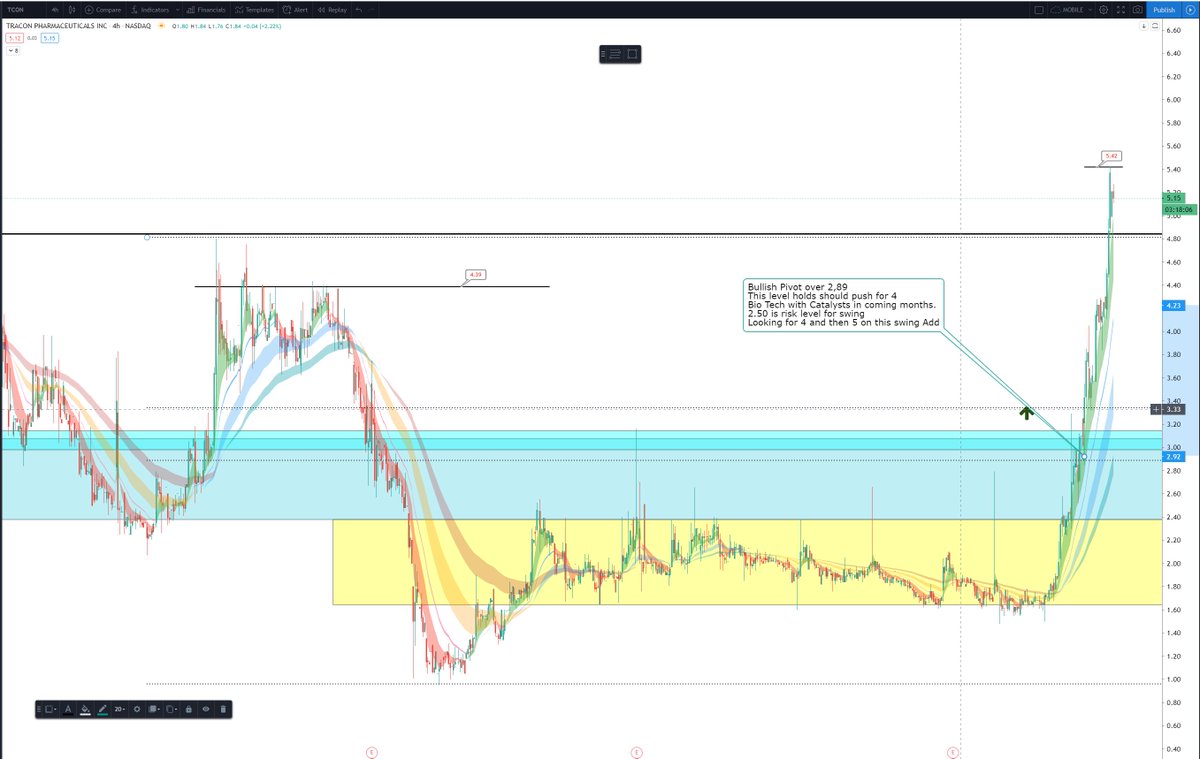The width and height of the screenshot is (1200, 759).
Task: Open the clone/copy dropdown in drawing toolbar
Action: point(172,709)
